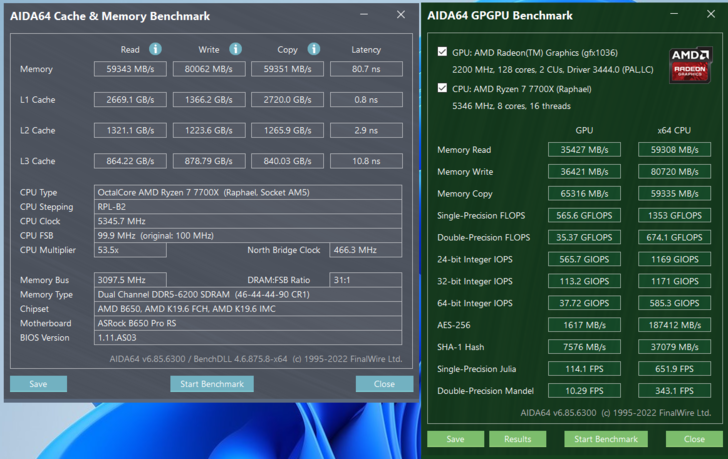
Task: Start Benchmark in Cache & Memory window
Action: pos(211,384)
